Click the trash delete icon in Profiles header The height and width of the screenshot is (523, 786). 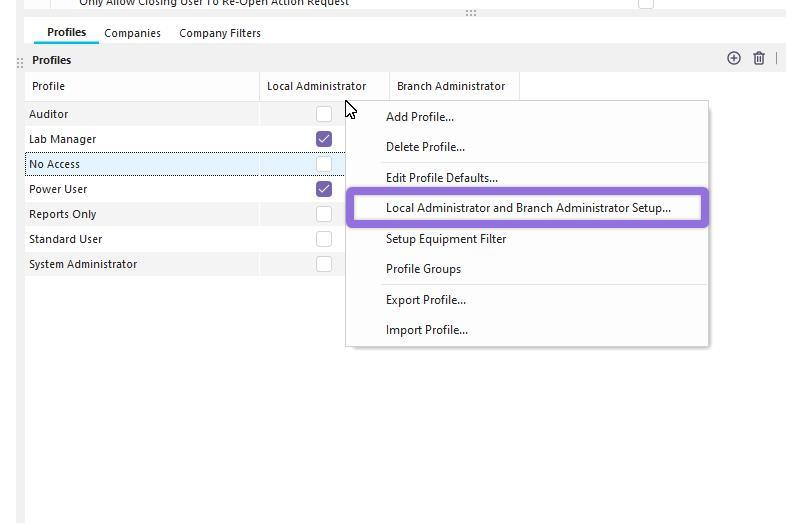[759, 59]
